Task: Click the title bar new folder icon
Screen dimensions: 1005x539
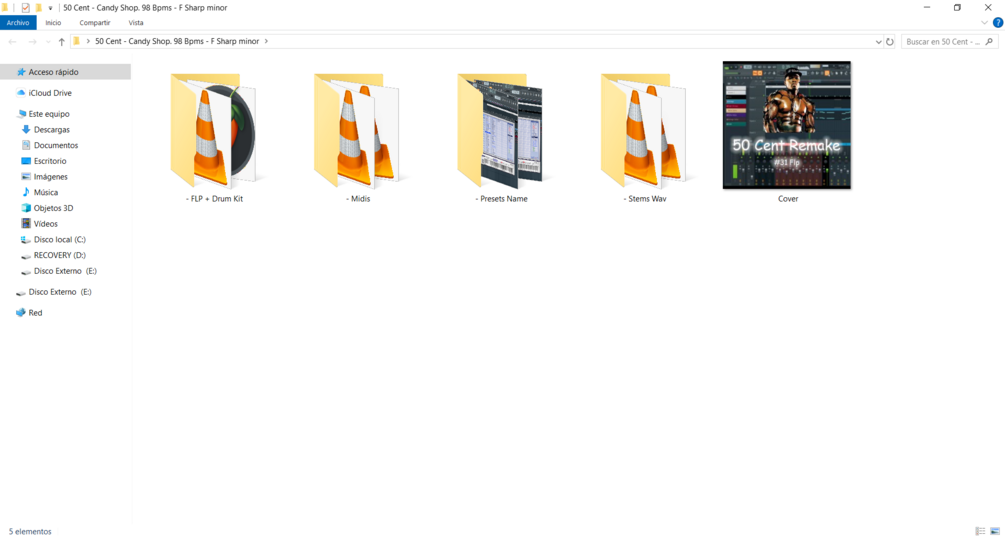Action: point(38,8)
